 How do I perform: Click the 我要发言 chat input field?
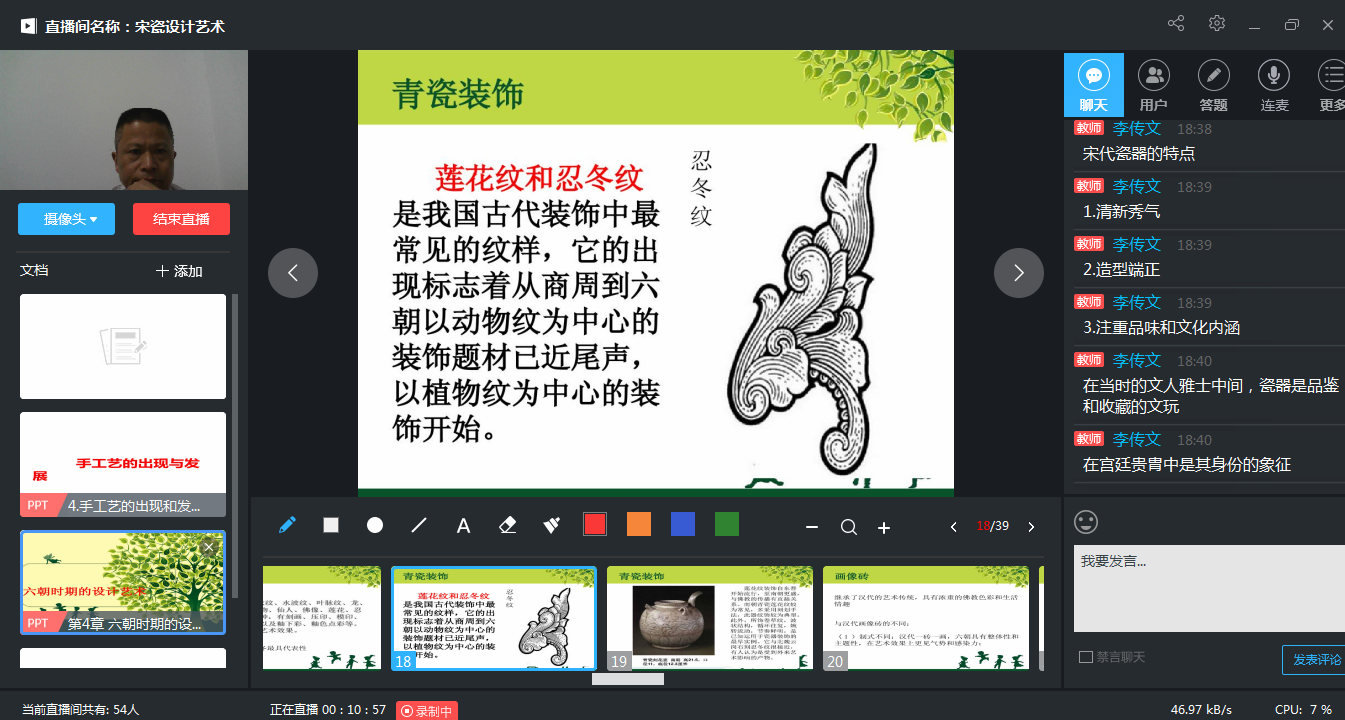[x=1208, y=588]
